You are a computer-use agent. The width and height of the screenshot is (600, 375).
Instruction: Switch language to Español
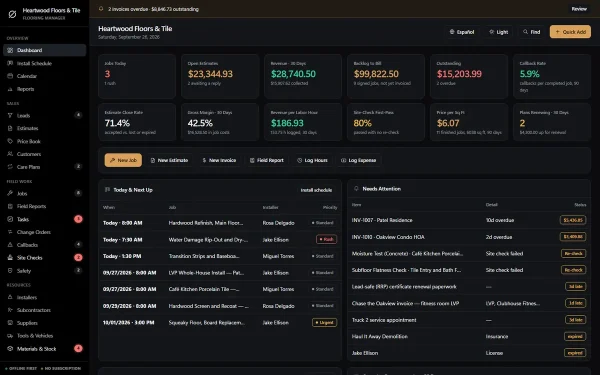point(462,32)
